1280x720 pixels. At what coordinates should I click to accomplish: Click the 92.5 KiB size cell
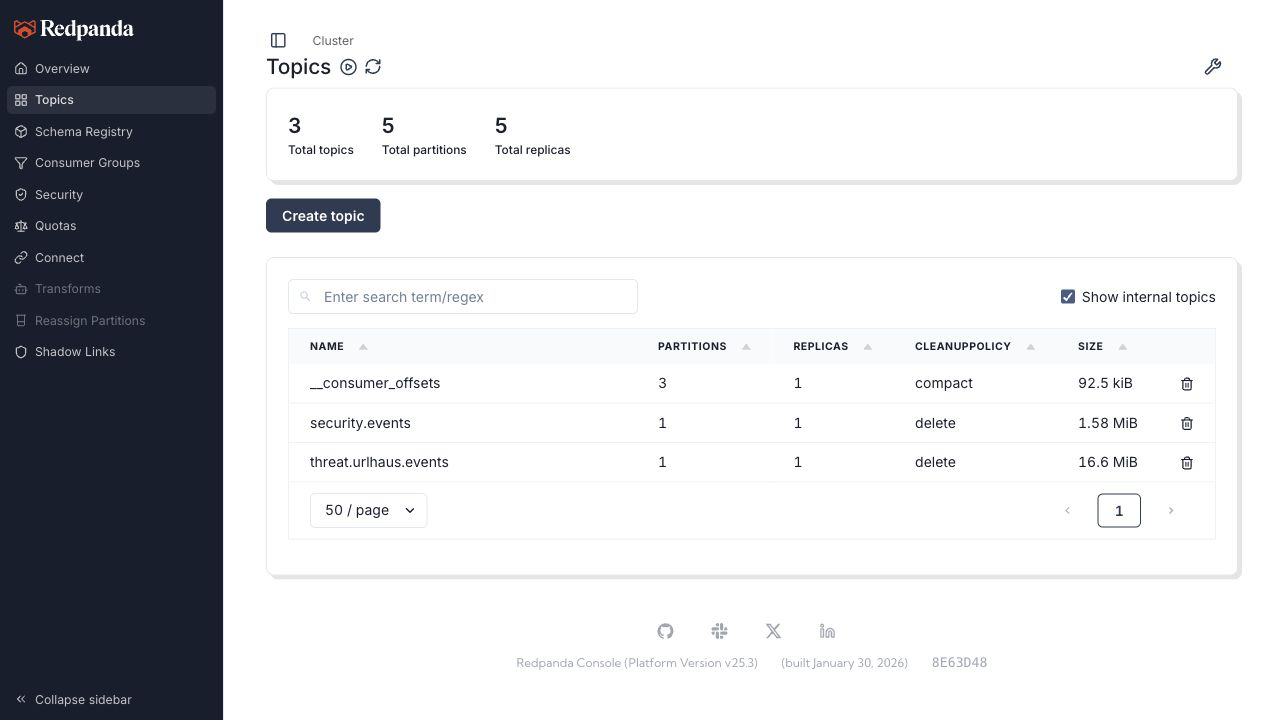click(1105, 383)
